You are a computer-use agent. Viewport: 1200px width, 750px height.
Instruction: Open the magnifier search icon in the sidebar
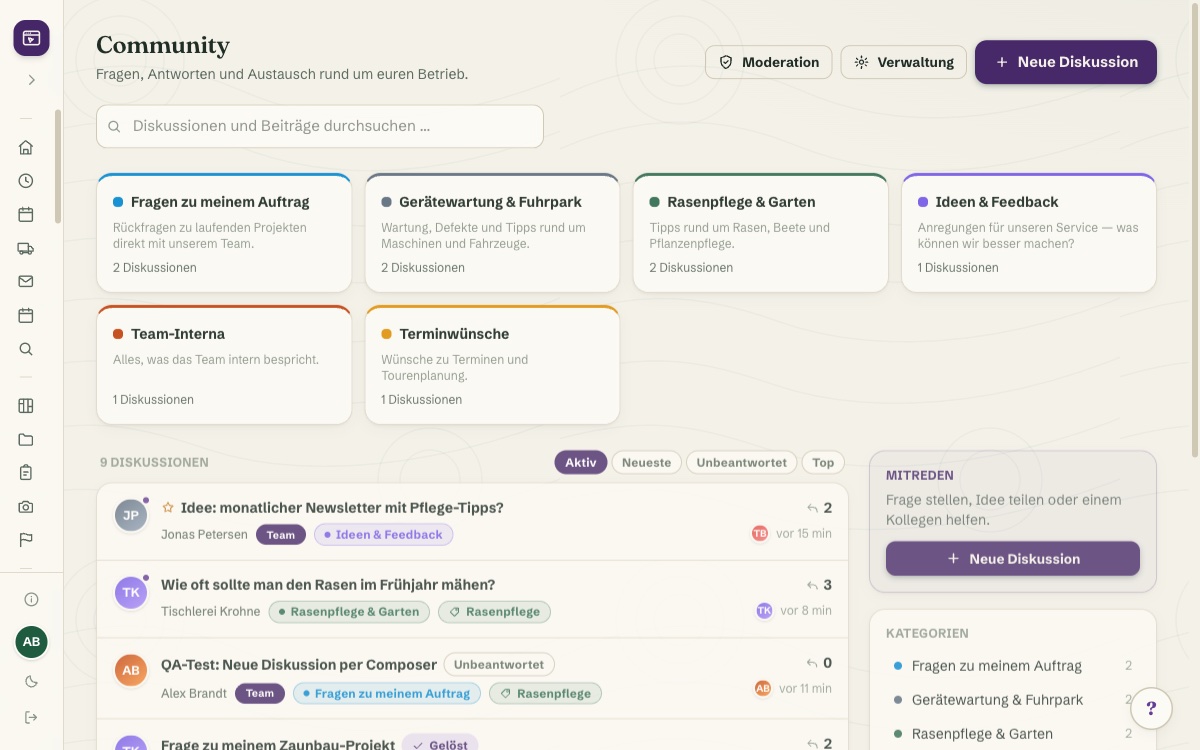pos(26,349)
